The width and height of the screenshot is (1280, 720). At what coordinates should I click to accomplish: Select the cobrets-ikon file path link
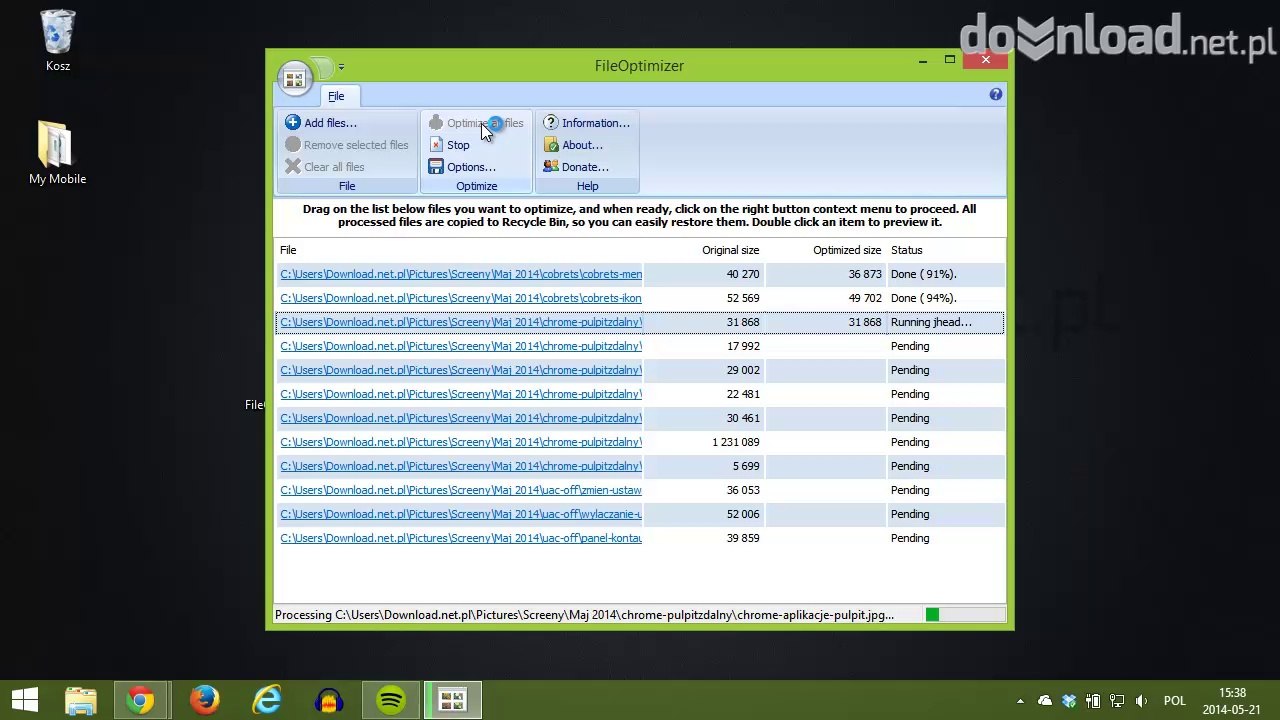(461, 298)
